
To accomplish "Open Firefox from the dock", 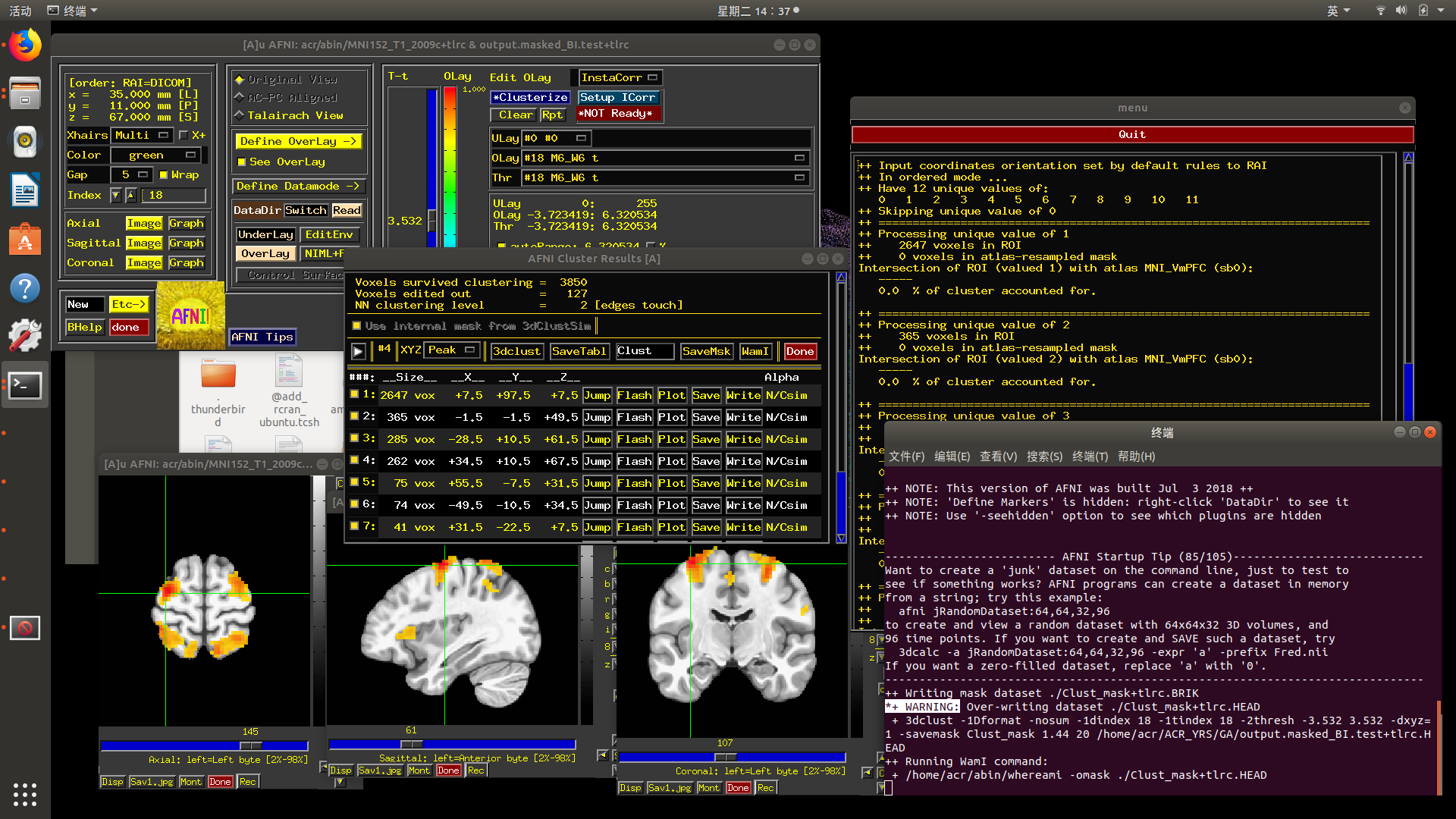I will tap(25, 45).
